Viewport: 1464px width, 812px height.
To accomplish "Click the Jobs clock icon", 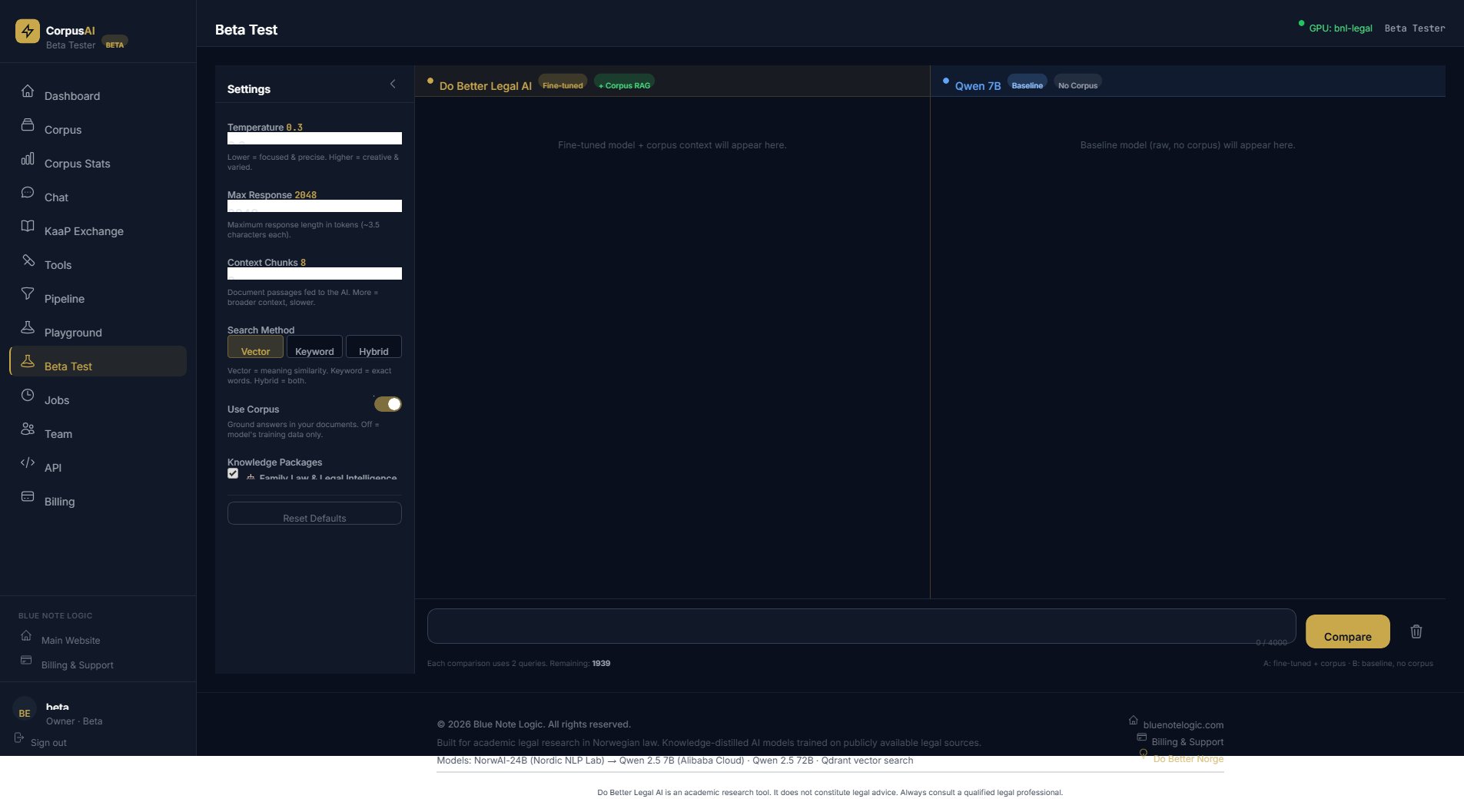I will (x=28, y=395).
